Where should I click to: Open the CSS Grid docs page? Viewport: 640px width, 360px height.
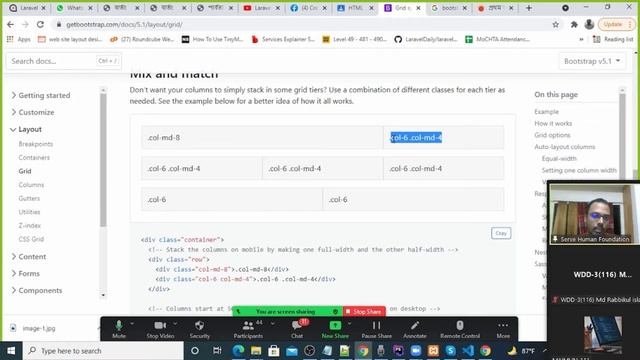point(31,239)
